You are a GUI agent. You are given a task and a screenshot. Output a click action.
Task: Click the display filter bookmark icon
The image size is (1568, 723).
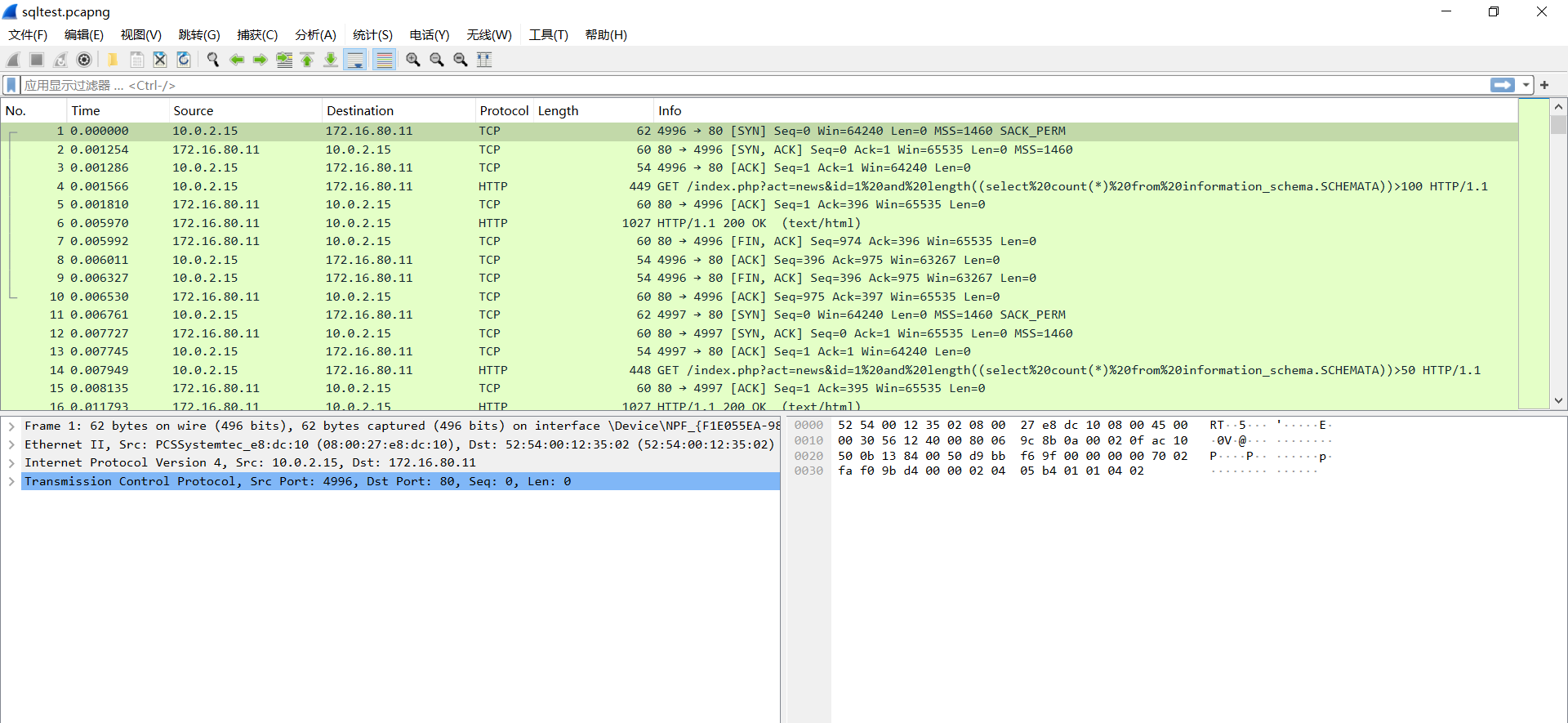point(11,85)
